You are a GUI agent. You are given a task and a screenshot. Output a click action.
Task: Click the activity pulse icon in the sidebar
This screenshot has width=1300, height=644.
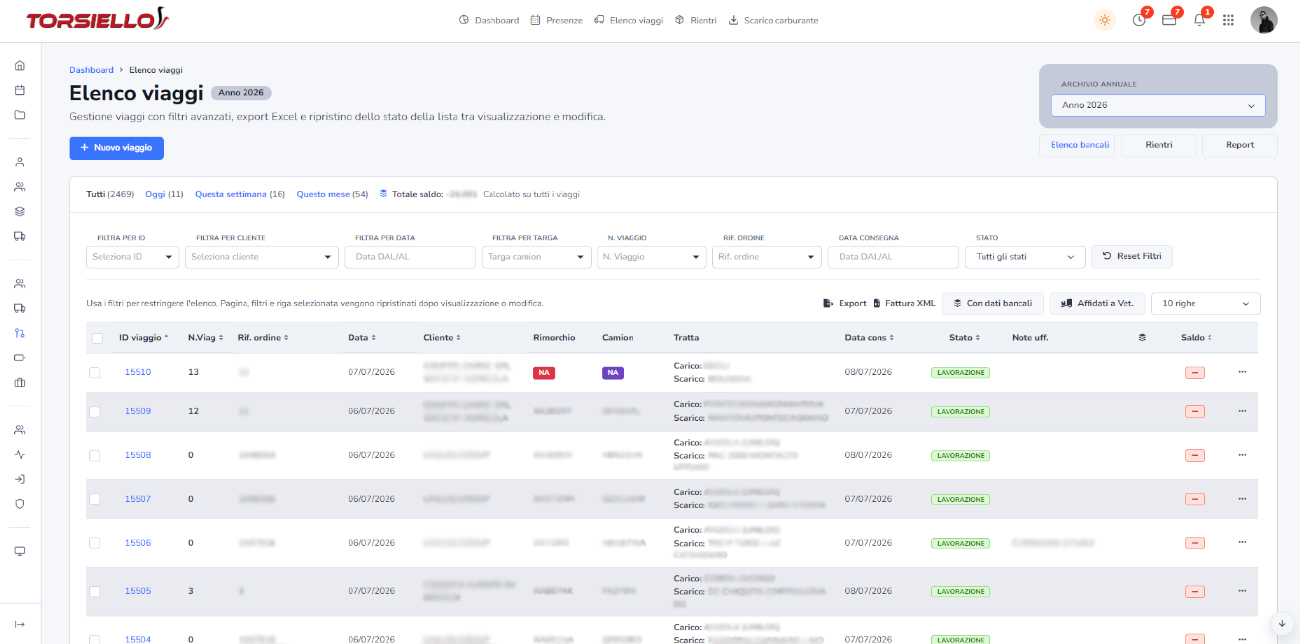(20, 454)
